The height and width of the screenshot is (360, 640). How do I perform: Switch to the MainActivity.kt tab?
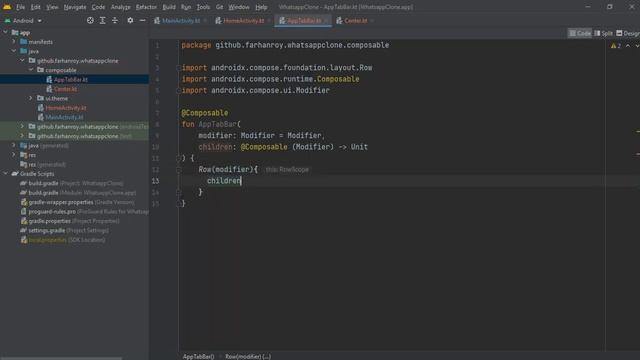click(181, 20)
